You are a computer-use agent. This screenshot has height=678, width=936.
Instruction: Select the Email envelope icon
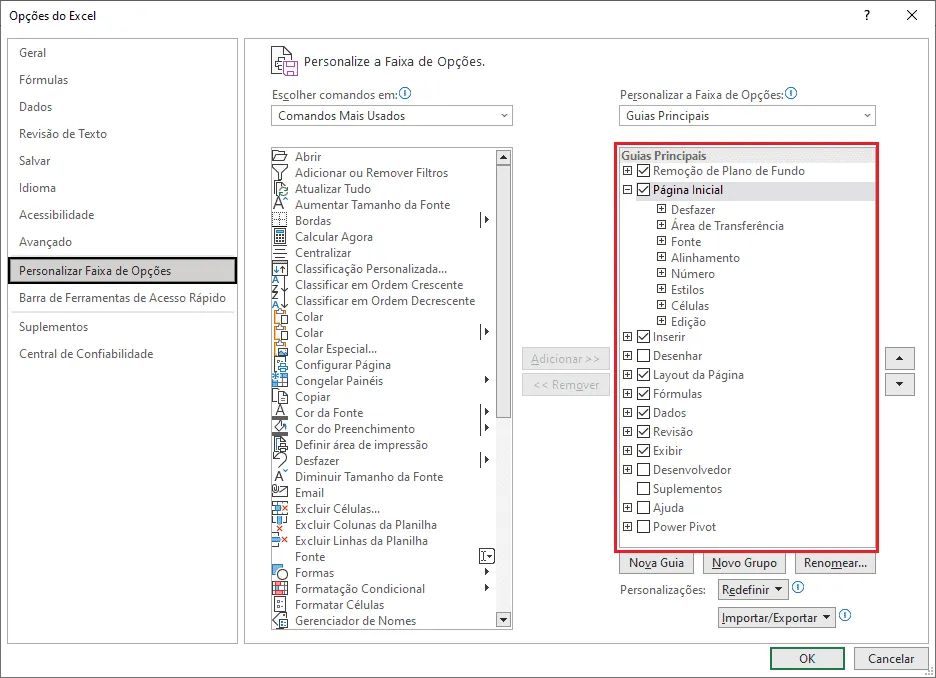[279, 492]
